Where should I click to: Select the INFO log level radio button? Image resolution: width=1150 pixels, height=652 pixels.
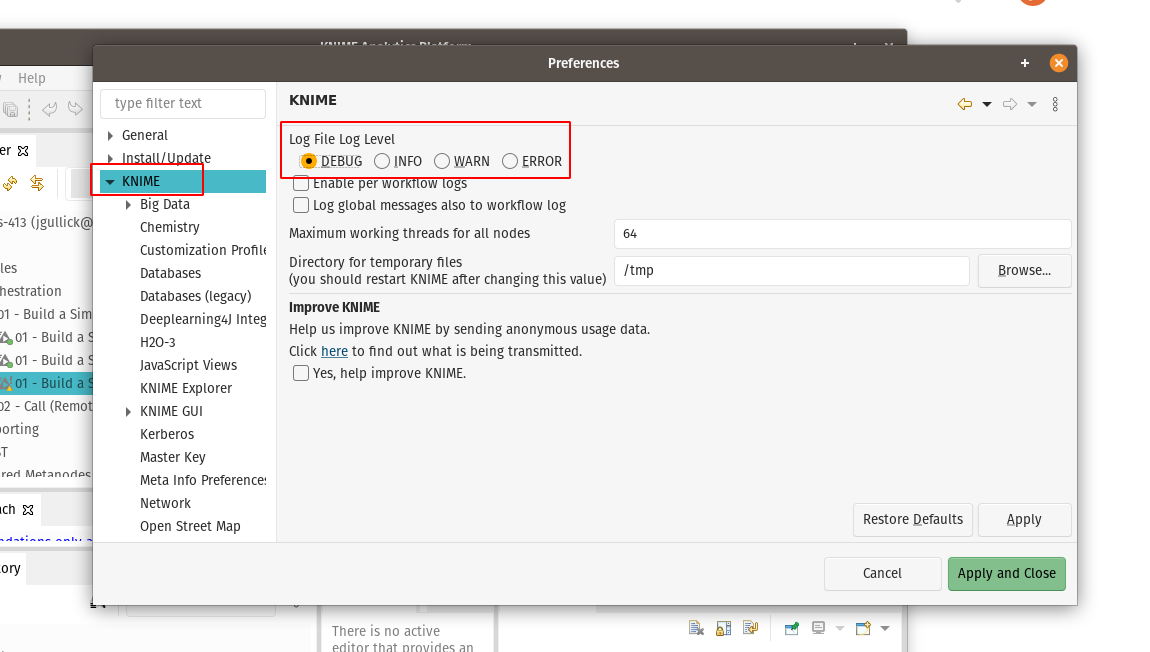(382, 161)
